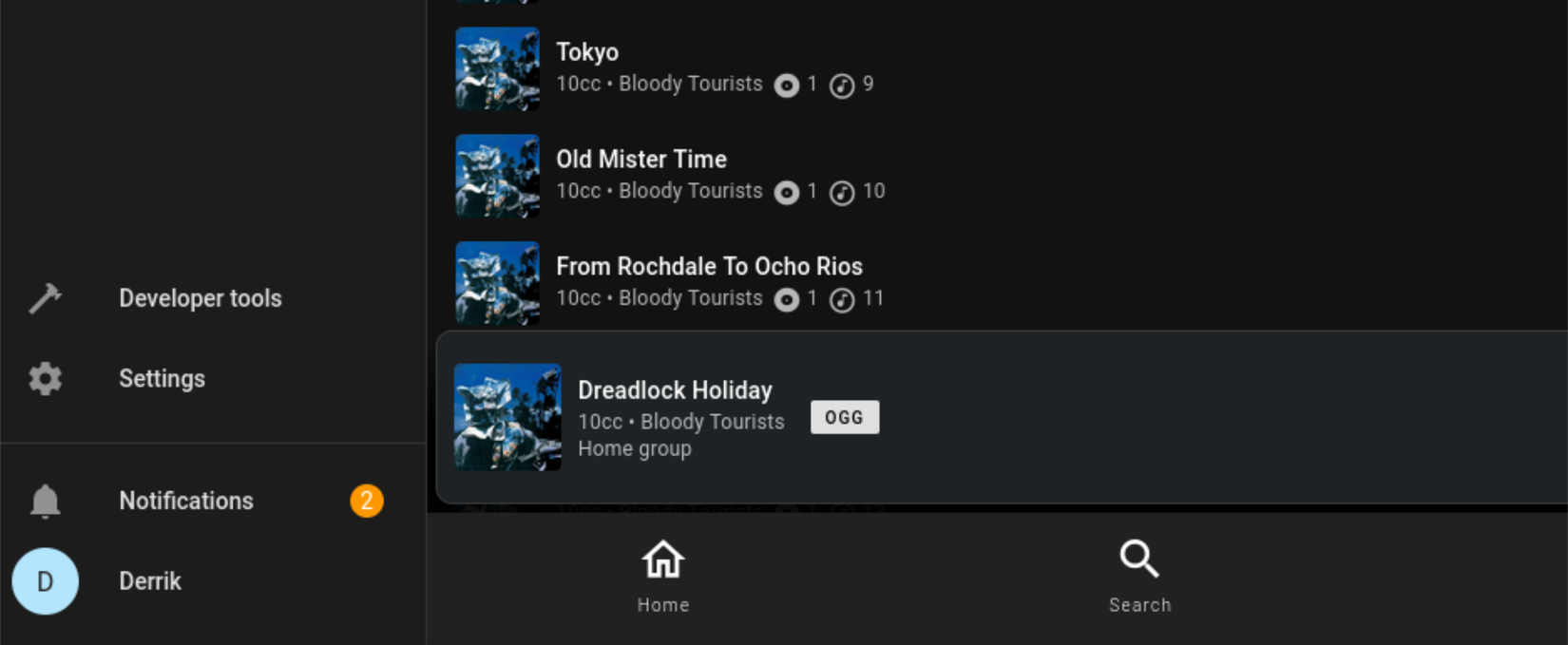Open Settings from the sidebar
This screenshot has width=1568, height=645.
tap(162, 378)
